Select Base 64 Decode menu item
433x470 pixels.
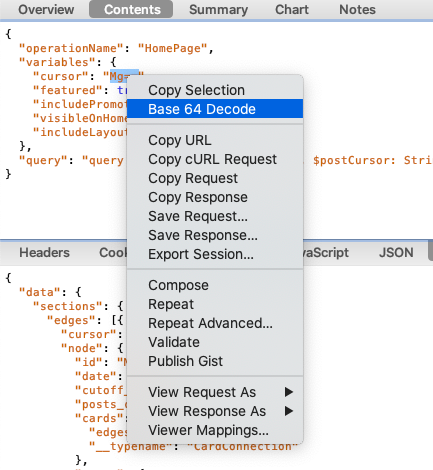215,109
